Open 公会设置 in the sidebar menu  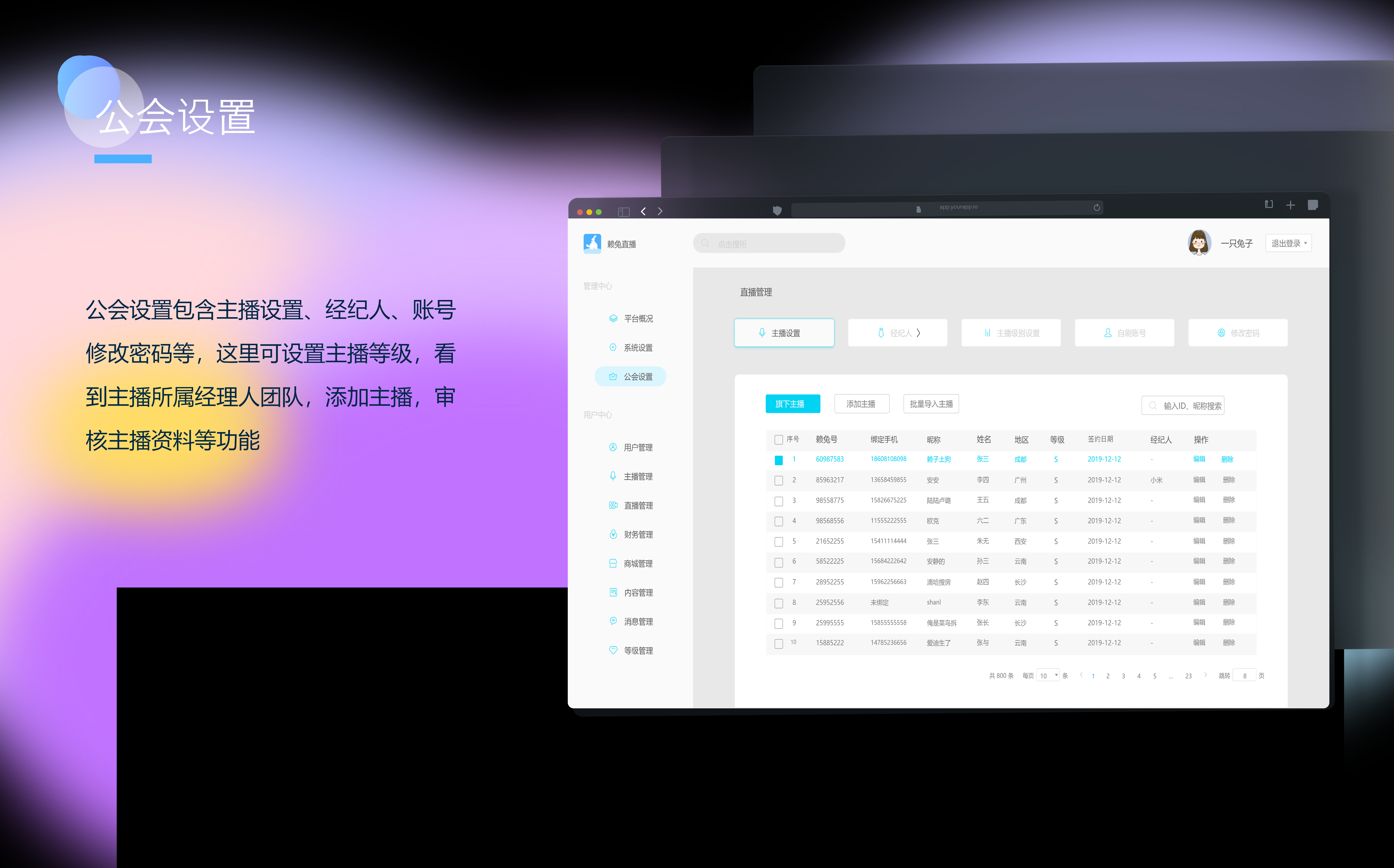pyautogui.click(x=630, y=377)
